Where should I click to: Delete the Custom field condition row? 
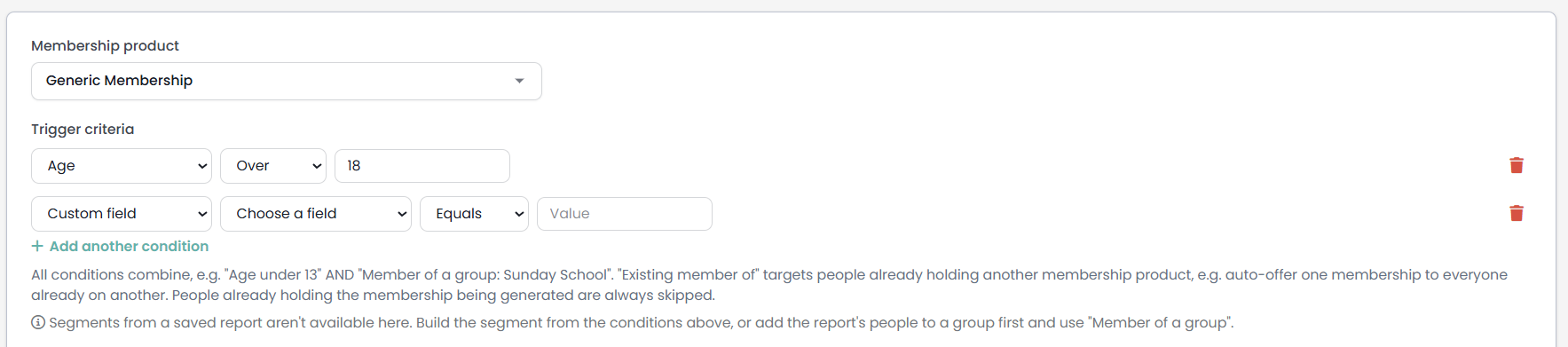[1517, 213]
